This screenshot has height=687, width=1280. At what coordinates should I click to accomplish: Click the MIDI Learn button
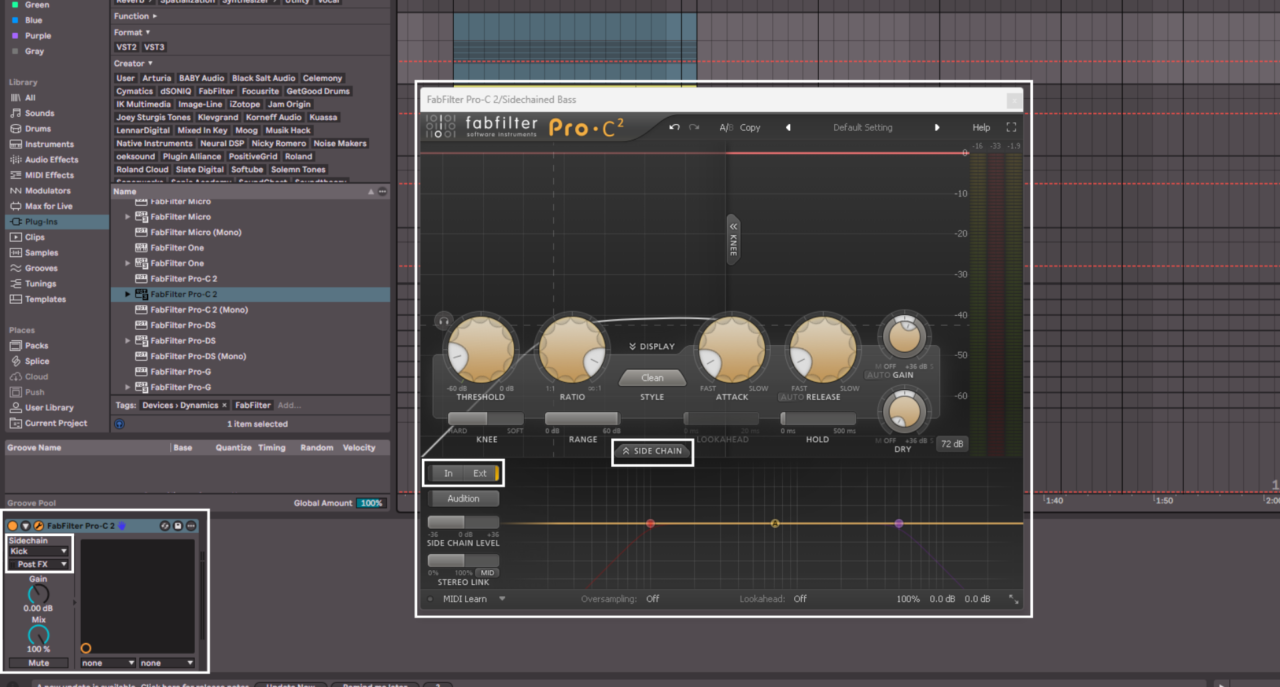(467, 599)
